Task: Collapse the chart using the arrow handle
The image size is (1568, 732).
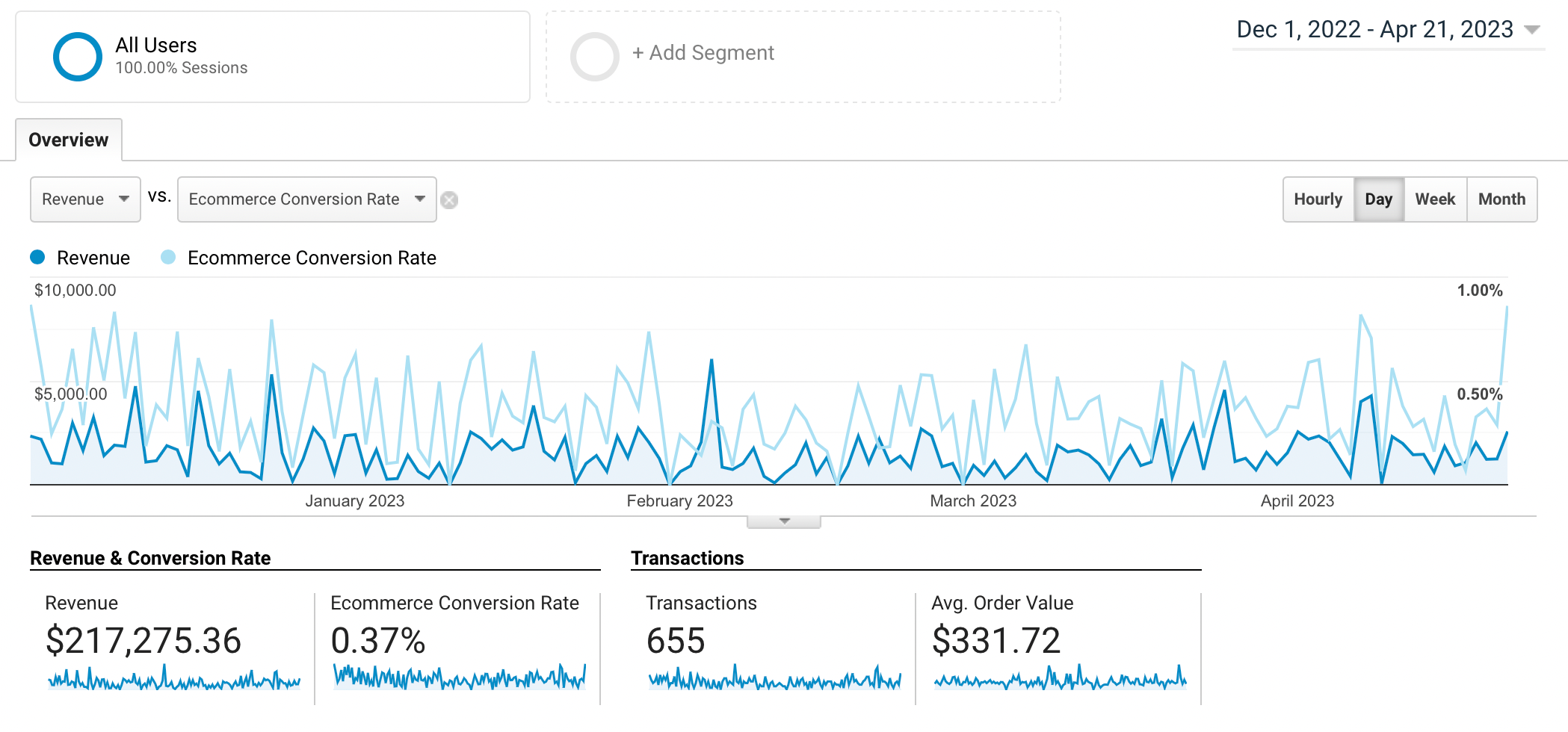Action: pyautogui.click(x=784, y=521)
